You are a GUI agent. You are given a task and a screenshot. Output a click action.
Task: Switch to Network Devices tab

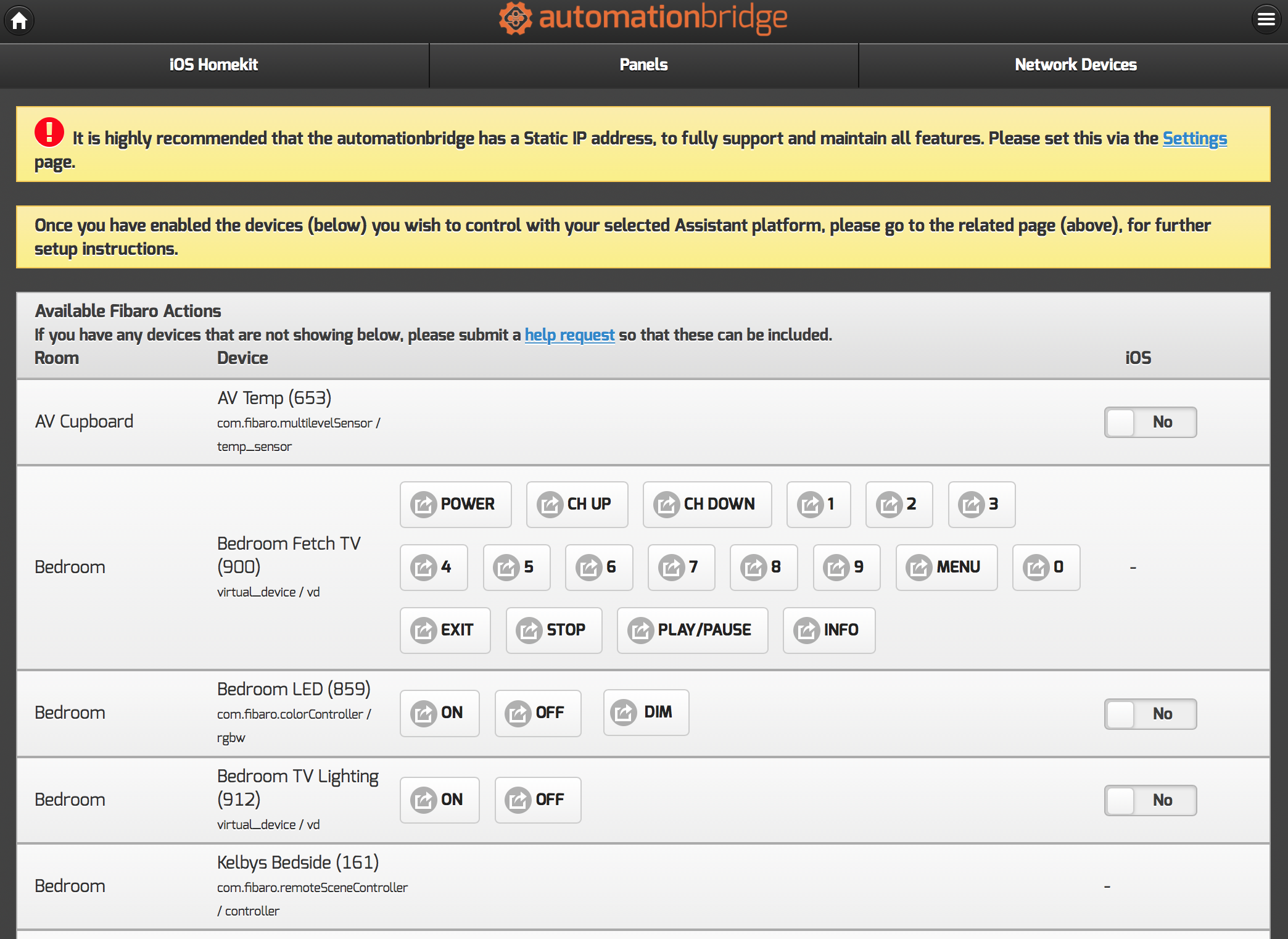[x=1075, y=65]
